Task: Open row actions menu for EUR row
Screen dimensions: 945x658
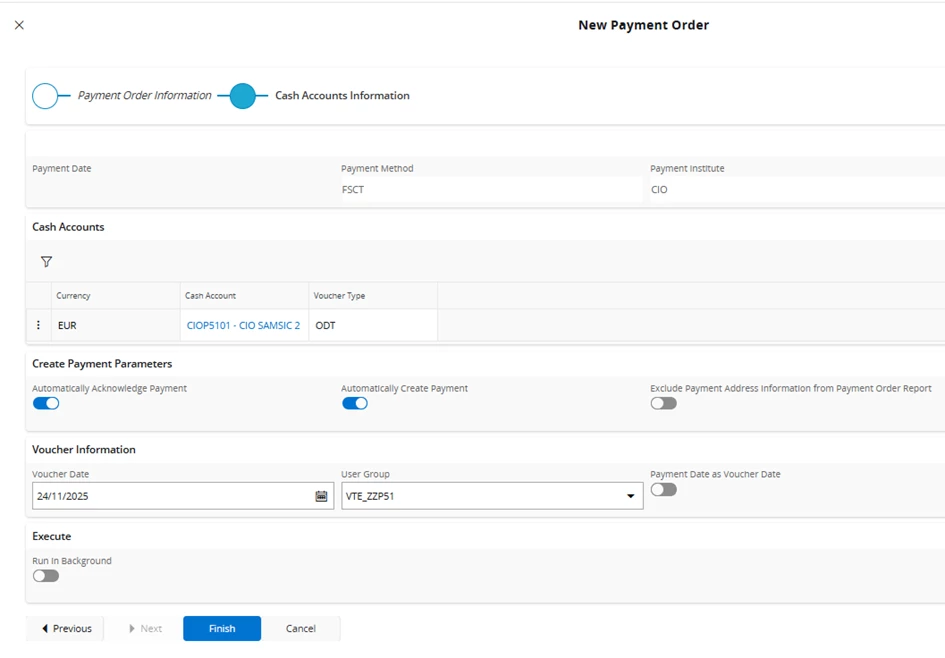Action: click(x=39, y=325)
